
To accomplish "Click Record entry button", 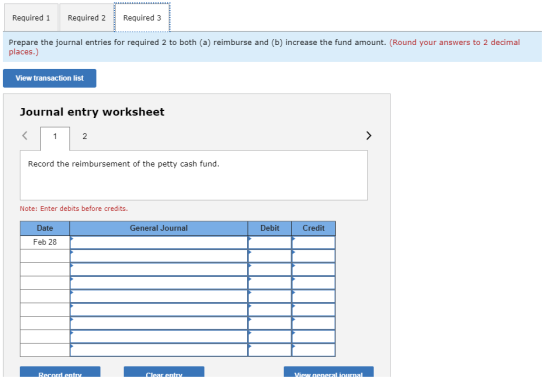I will (60, 372).
